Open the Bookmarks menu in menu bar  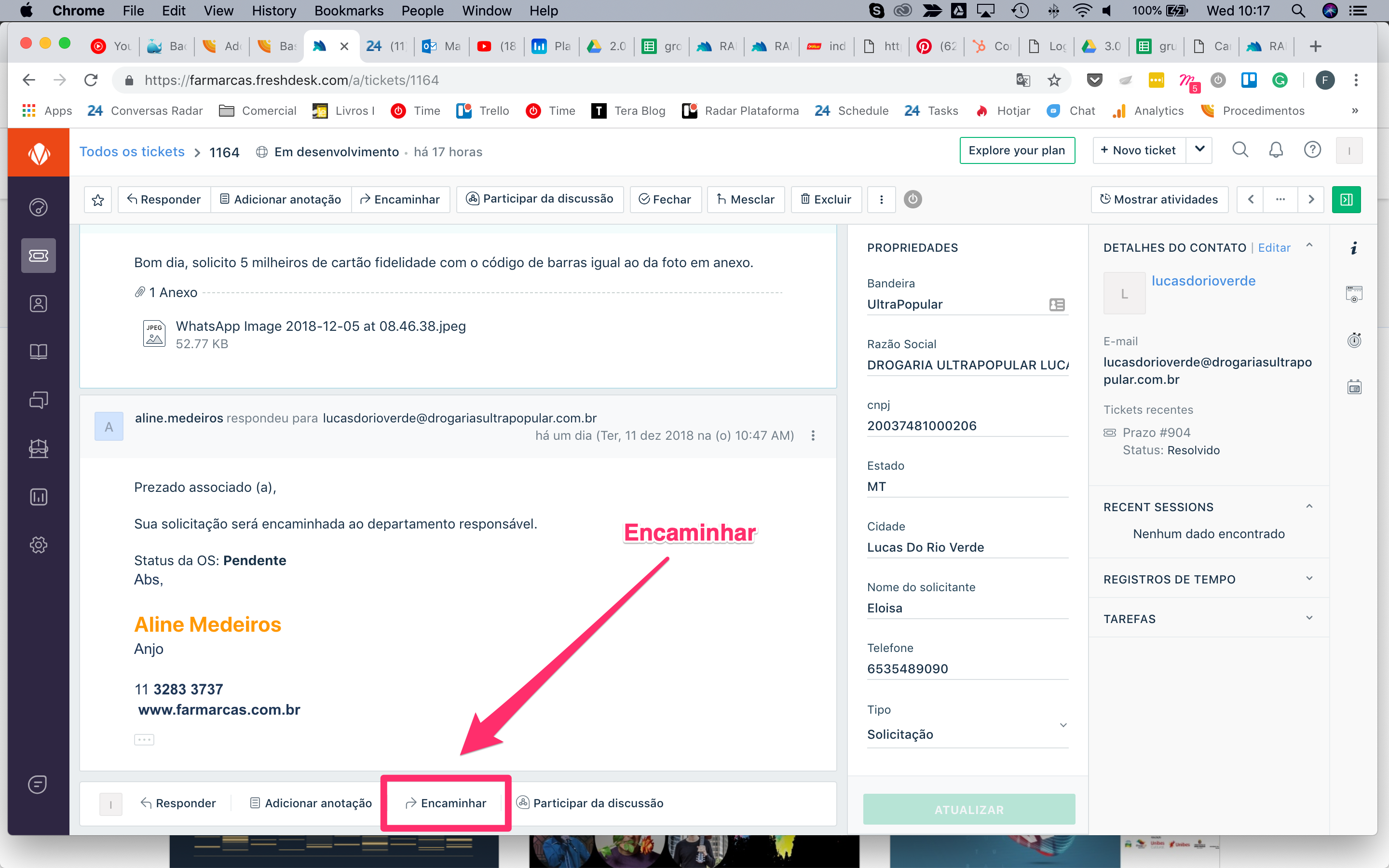tap(348, 10)
